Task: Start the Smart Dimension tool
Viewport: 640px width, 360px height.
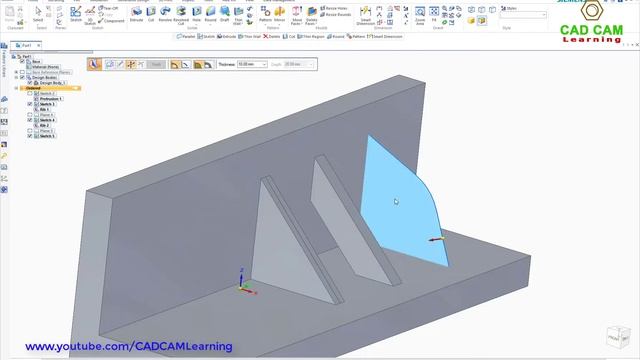Action: (365, 15)
